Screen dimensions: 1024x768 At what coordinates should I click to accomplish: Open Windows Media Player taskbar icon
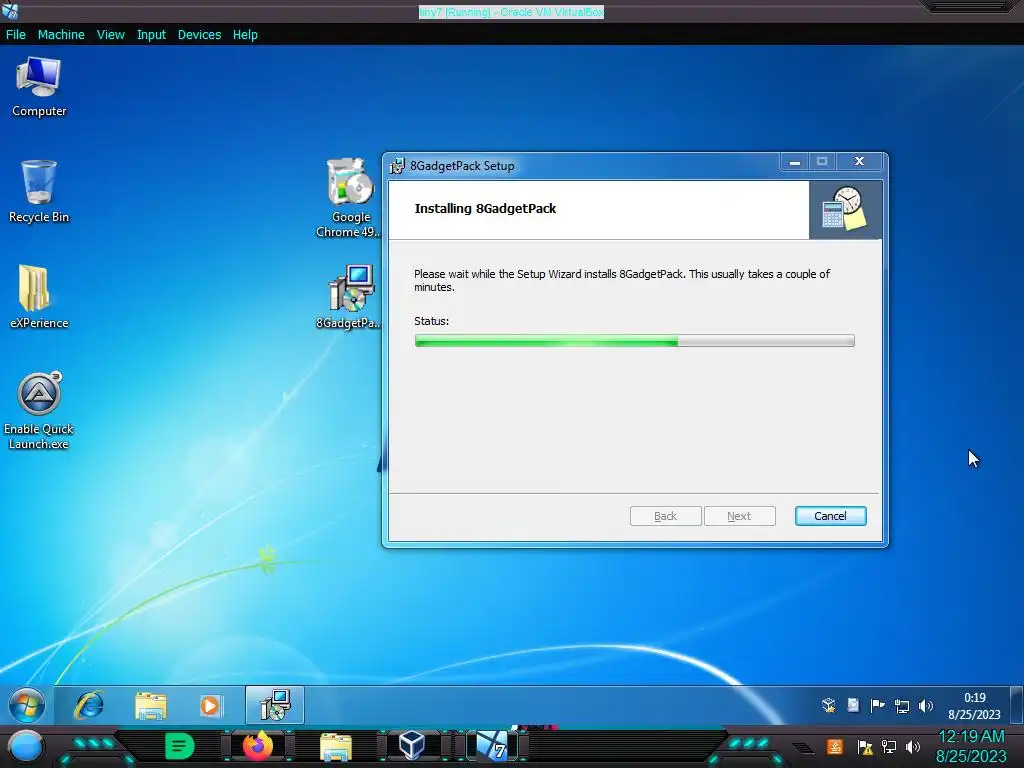210,705
